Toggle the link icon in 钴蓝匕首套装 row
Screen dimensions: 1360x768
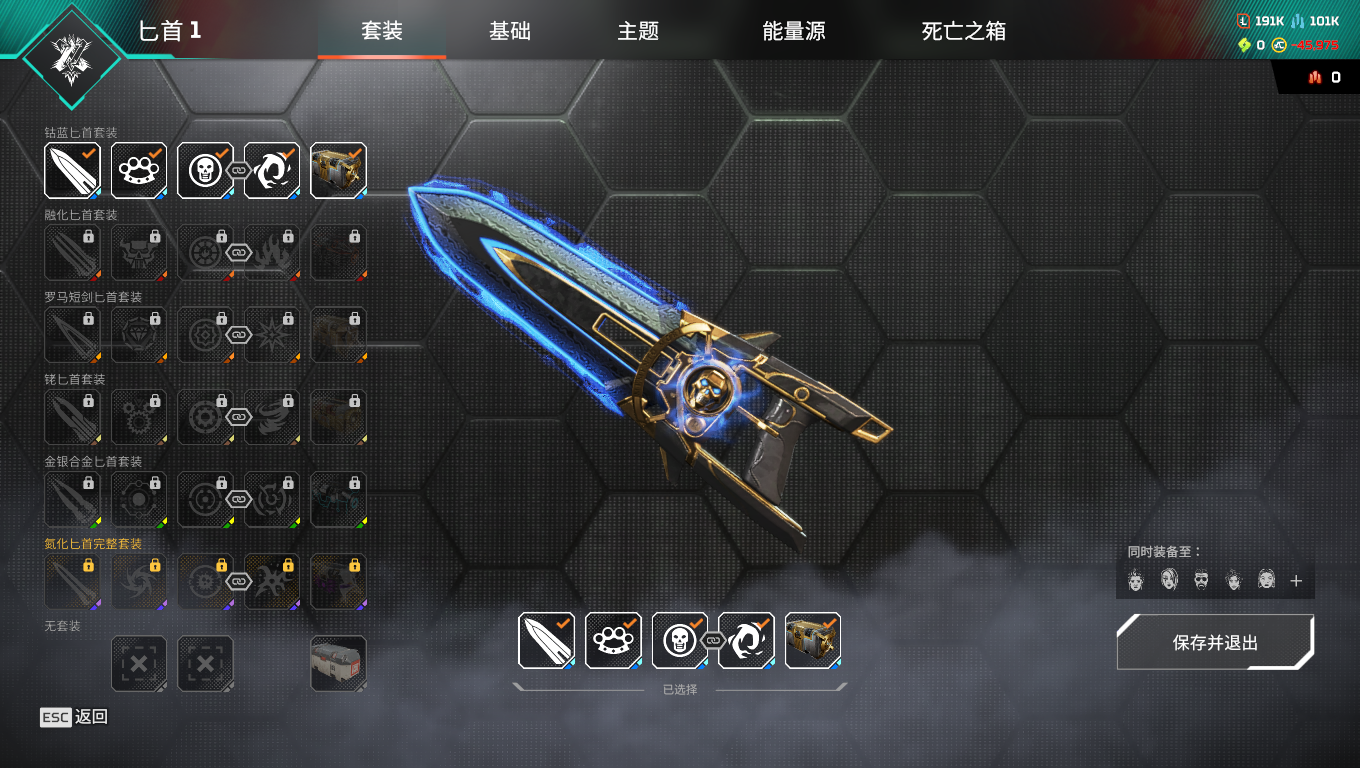pyautogui.click(x=238, y=170)
